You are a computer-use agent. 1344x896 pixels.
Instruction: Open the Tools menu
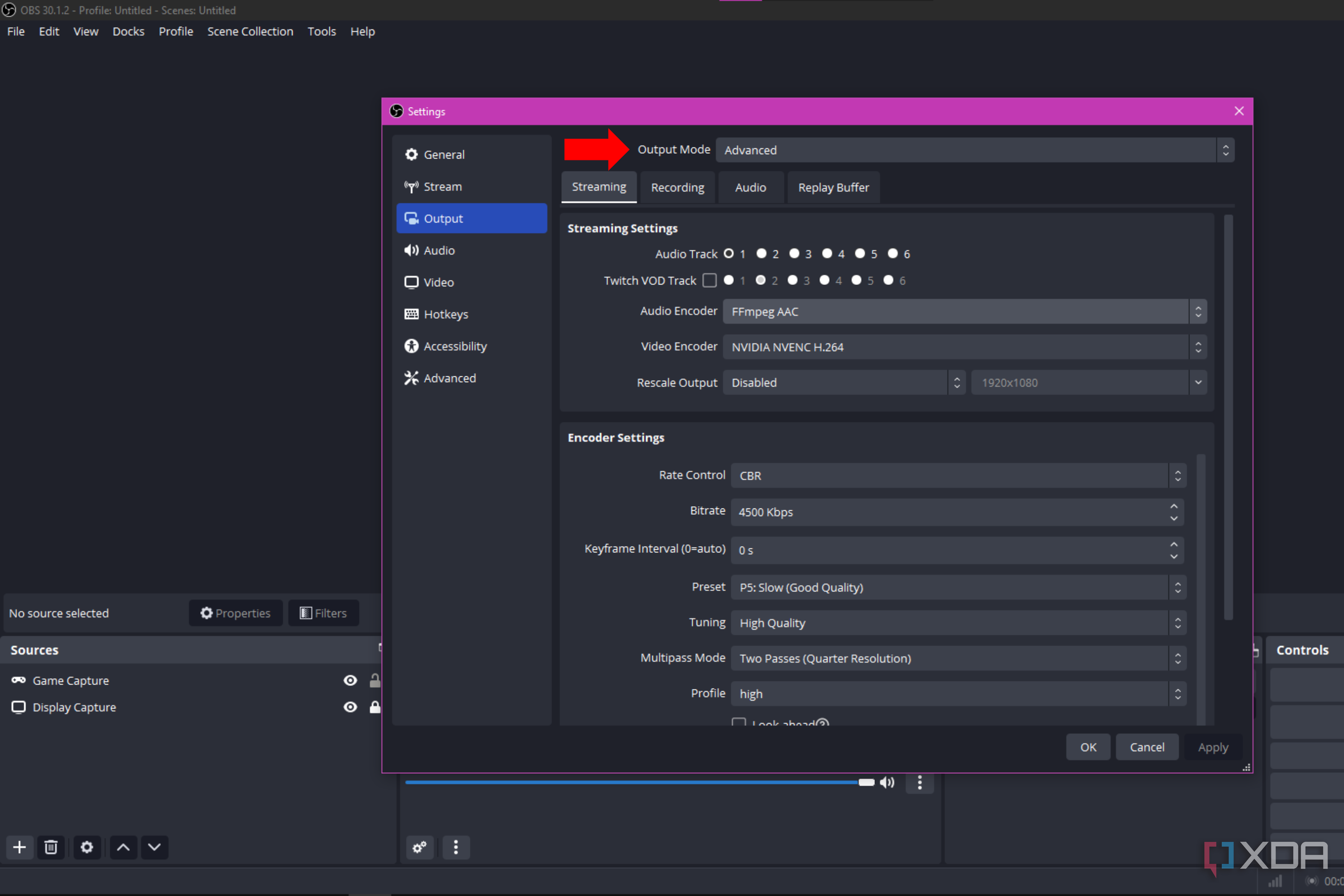(x=321, y=31)
